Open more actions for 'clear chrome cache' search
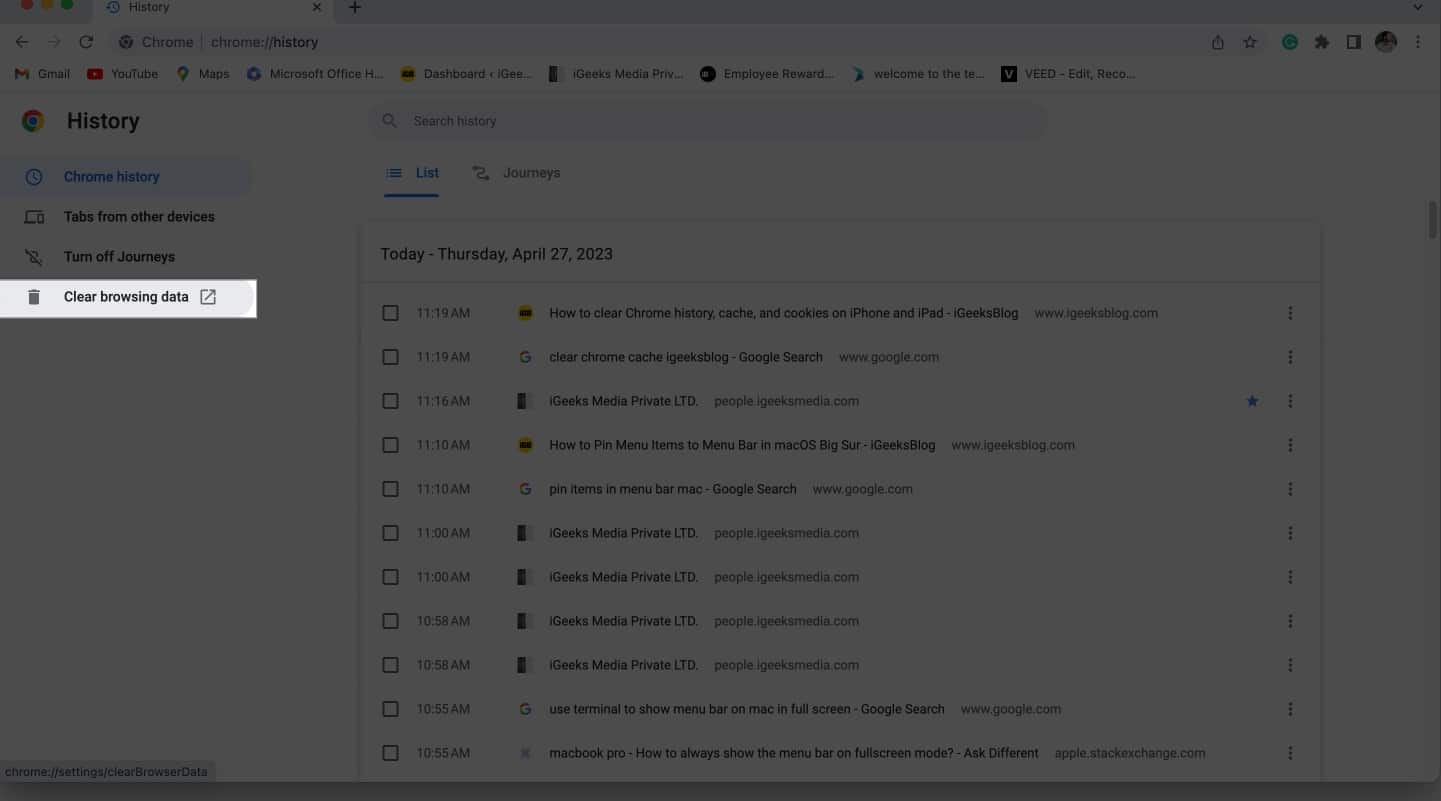The height and width of the screenshot is (801, 1441). click(1290, 357)
